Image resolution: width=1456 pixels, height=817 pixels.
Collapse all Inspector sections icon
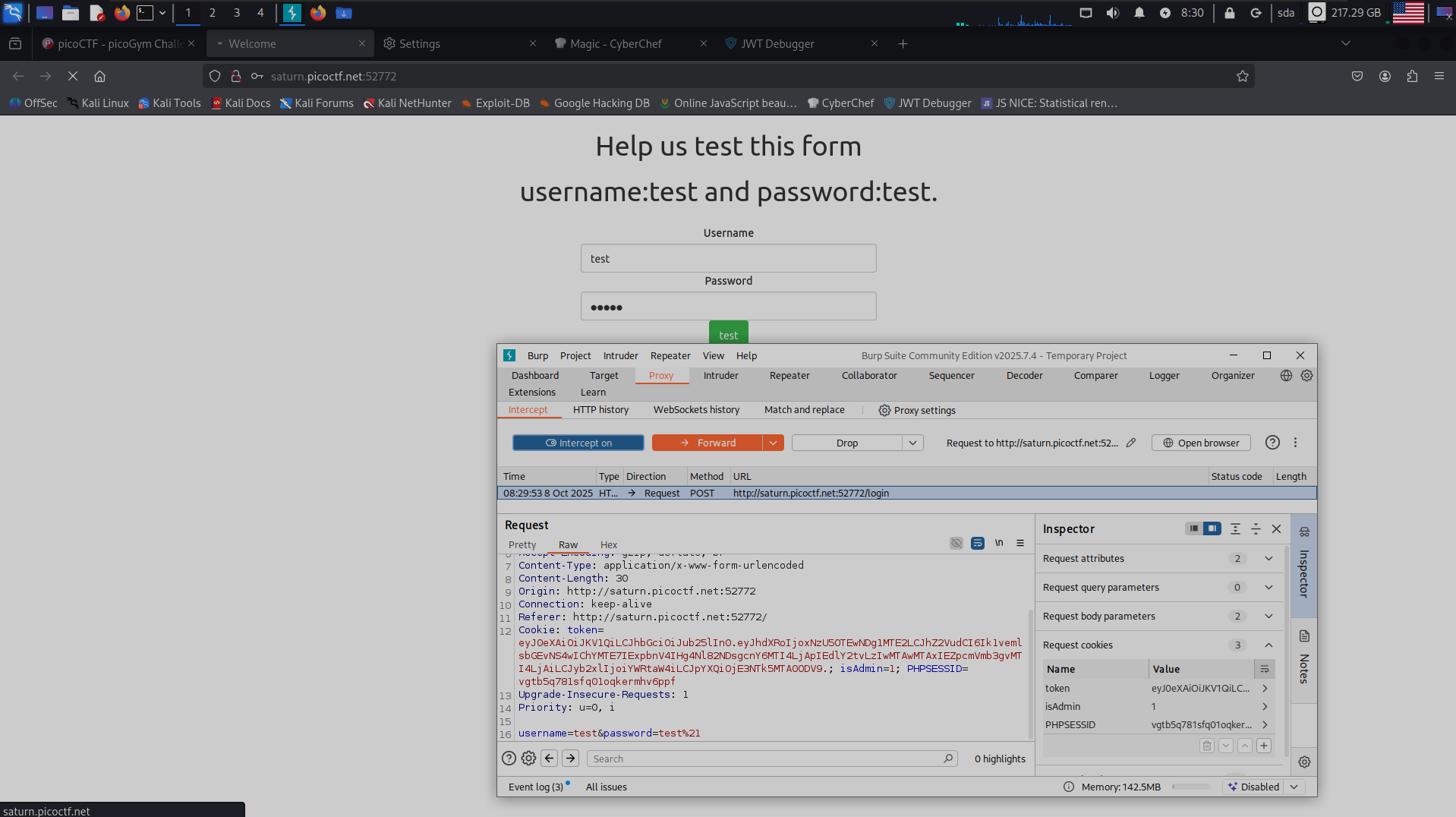coord(1256,528)
